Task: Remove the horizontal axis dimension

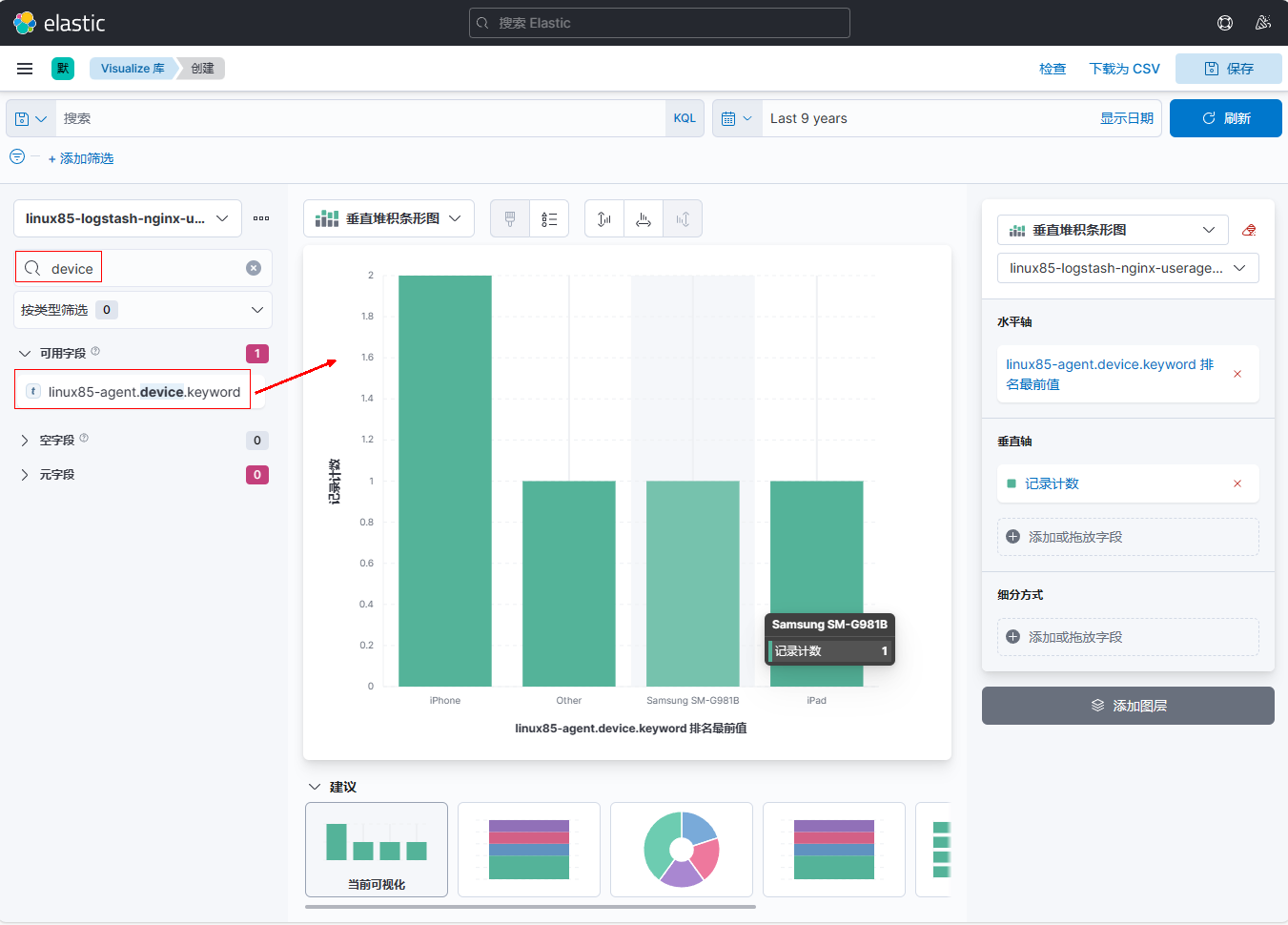Action: coord(1237,374)
